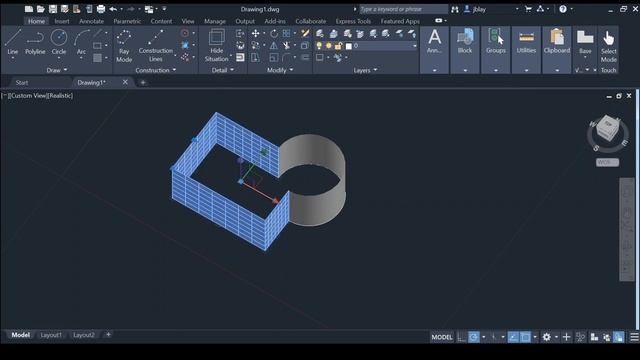Switch to the Start file tab
640x360 pixels.
coord(22,82)
